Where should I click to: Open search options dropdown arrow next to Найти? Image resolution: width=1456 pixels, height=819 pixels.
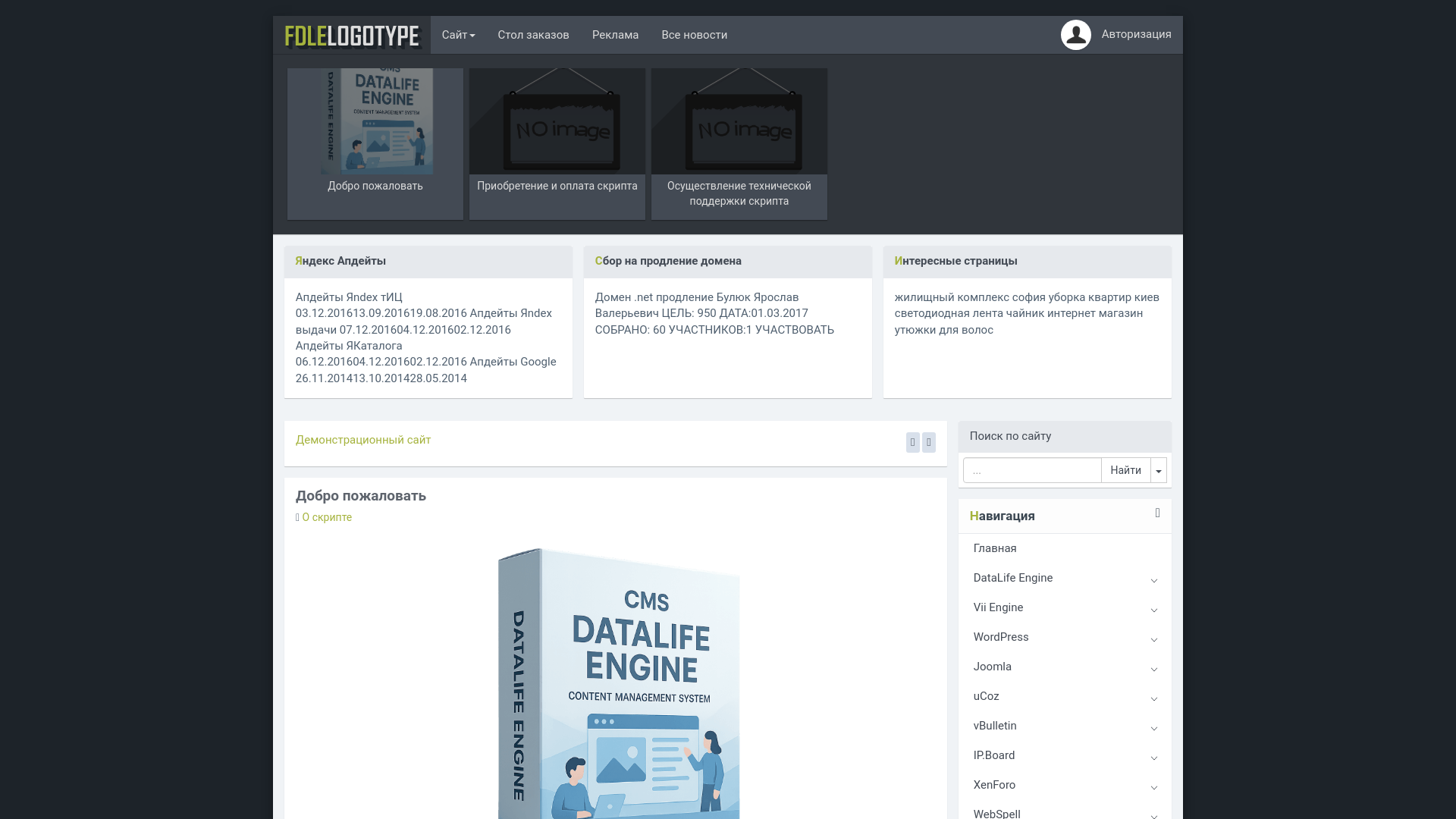tap(1158, 471)
